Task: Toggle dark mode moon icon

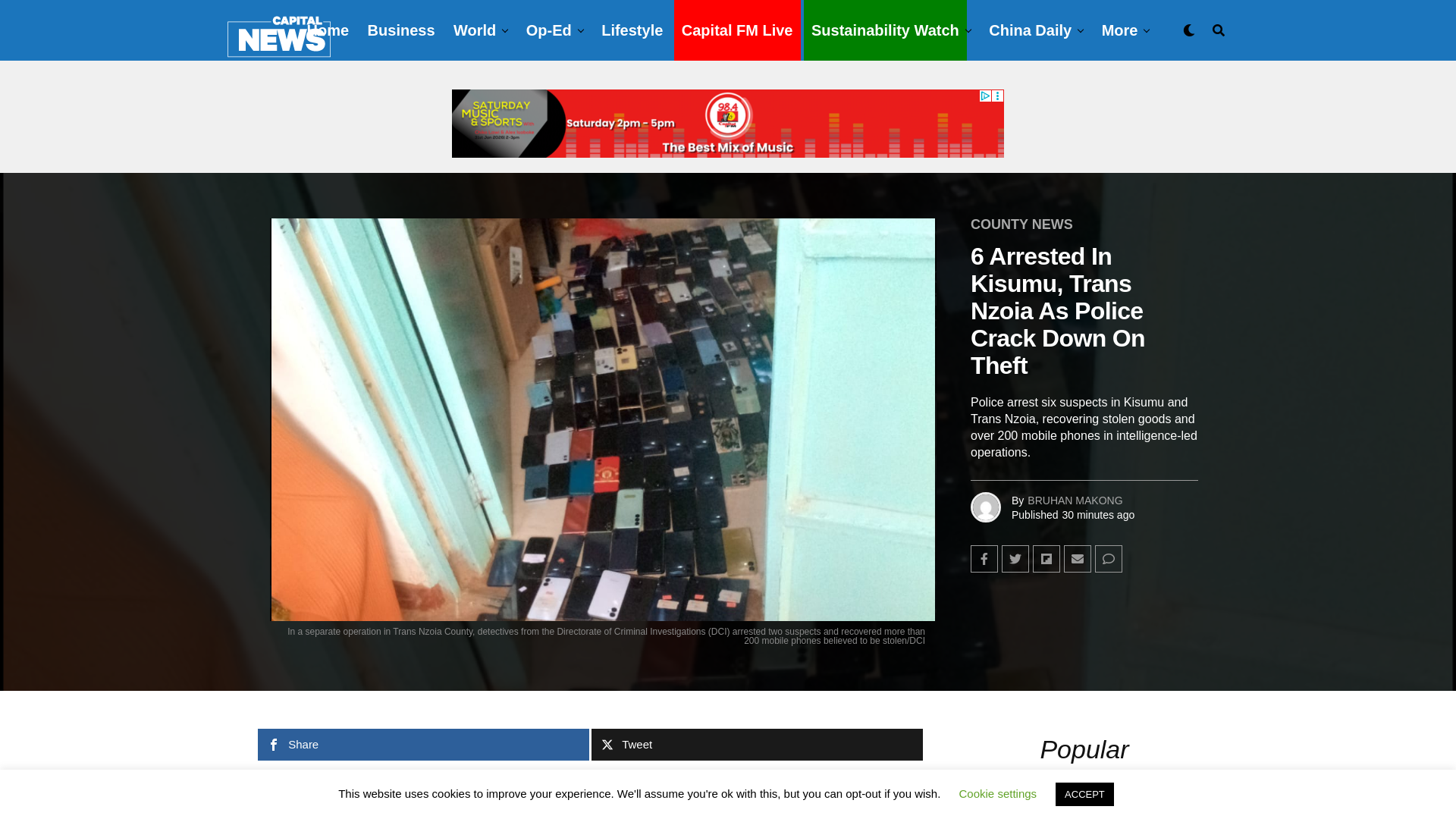Action: tap(1188, 30)
